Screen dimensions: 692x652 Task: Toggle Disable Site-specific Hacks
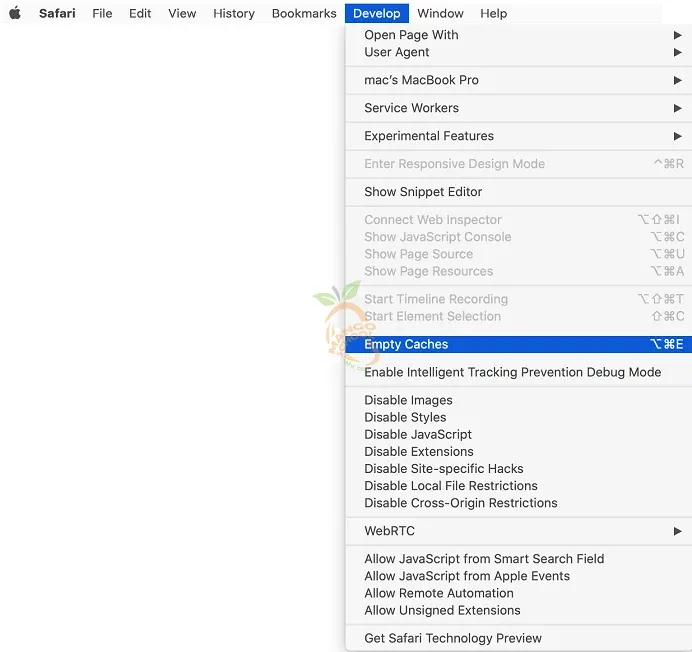pos(519,469)
